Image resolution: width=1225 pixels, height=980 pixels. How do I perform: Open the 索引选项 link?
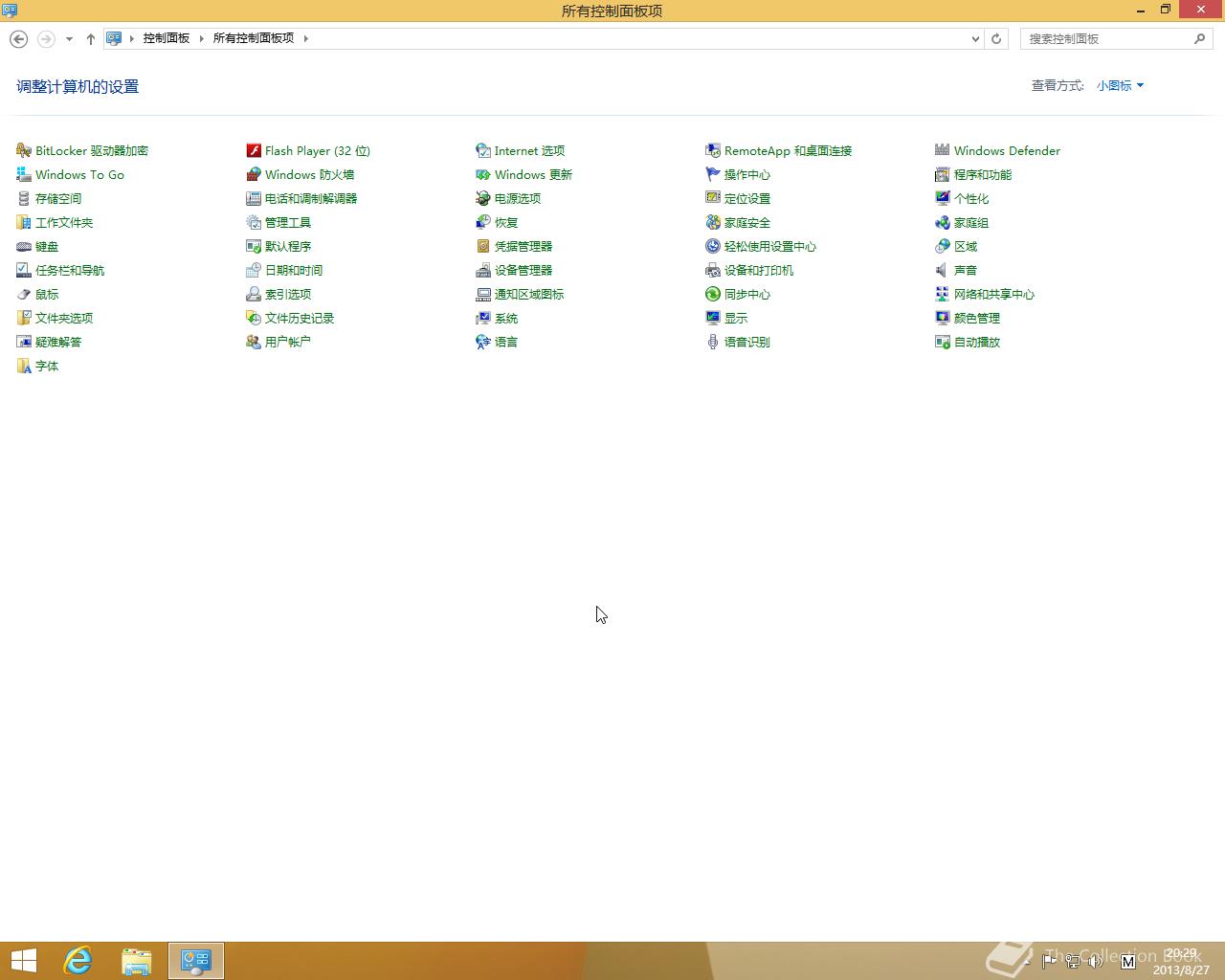288,294
